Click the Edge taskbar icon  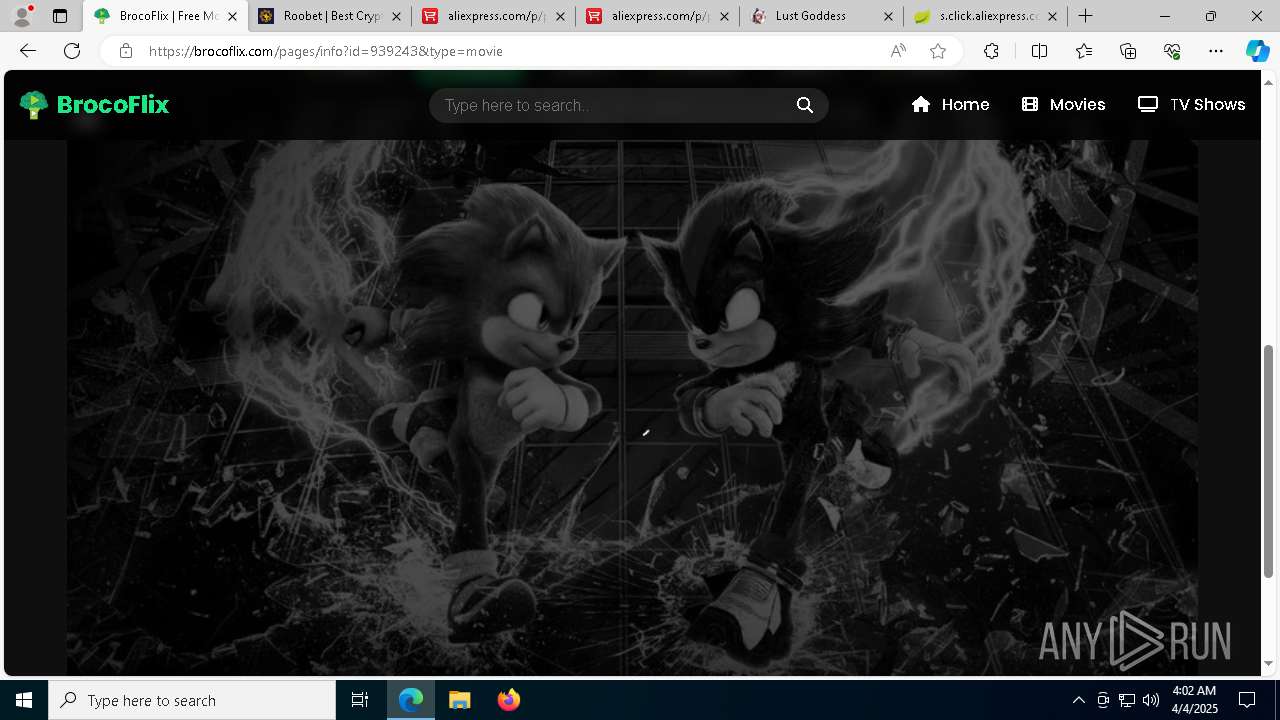coord(411,700)
